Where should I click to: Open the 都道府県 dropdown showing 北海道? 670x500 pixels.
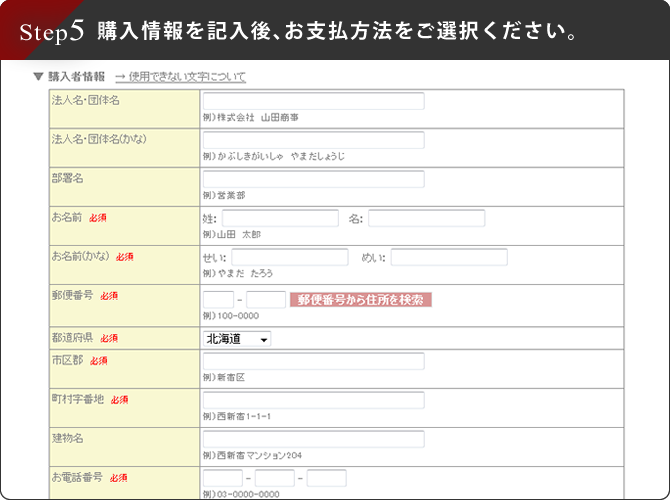coord(237,339)
